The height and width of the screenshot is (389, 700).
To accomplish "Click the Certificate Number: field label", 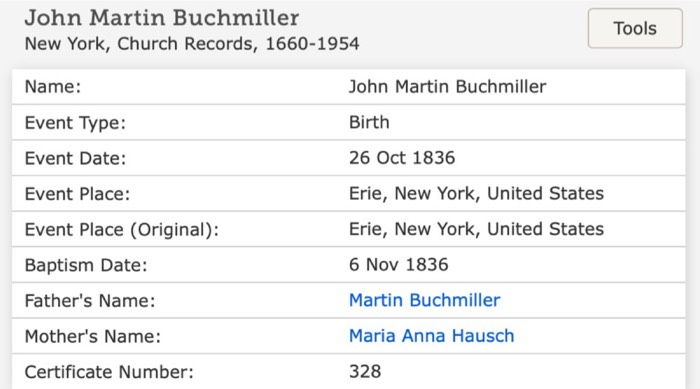I will [109, 372].
